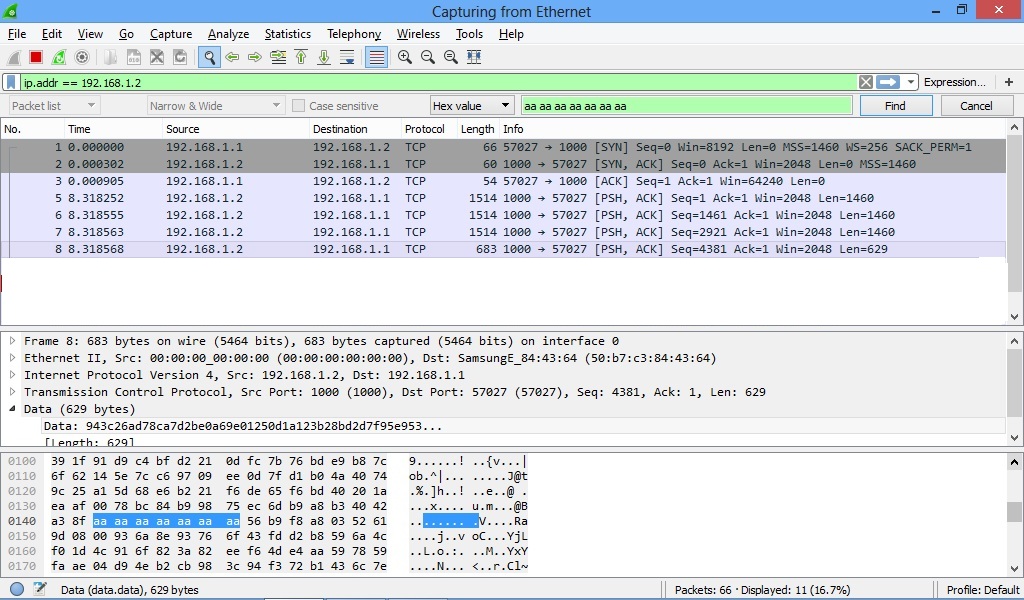Open the Capture menu

(171, 34)
